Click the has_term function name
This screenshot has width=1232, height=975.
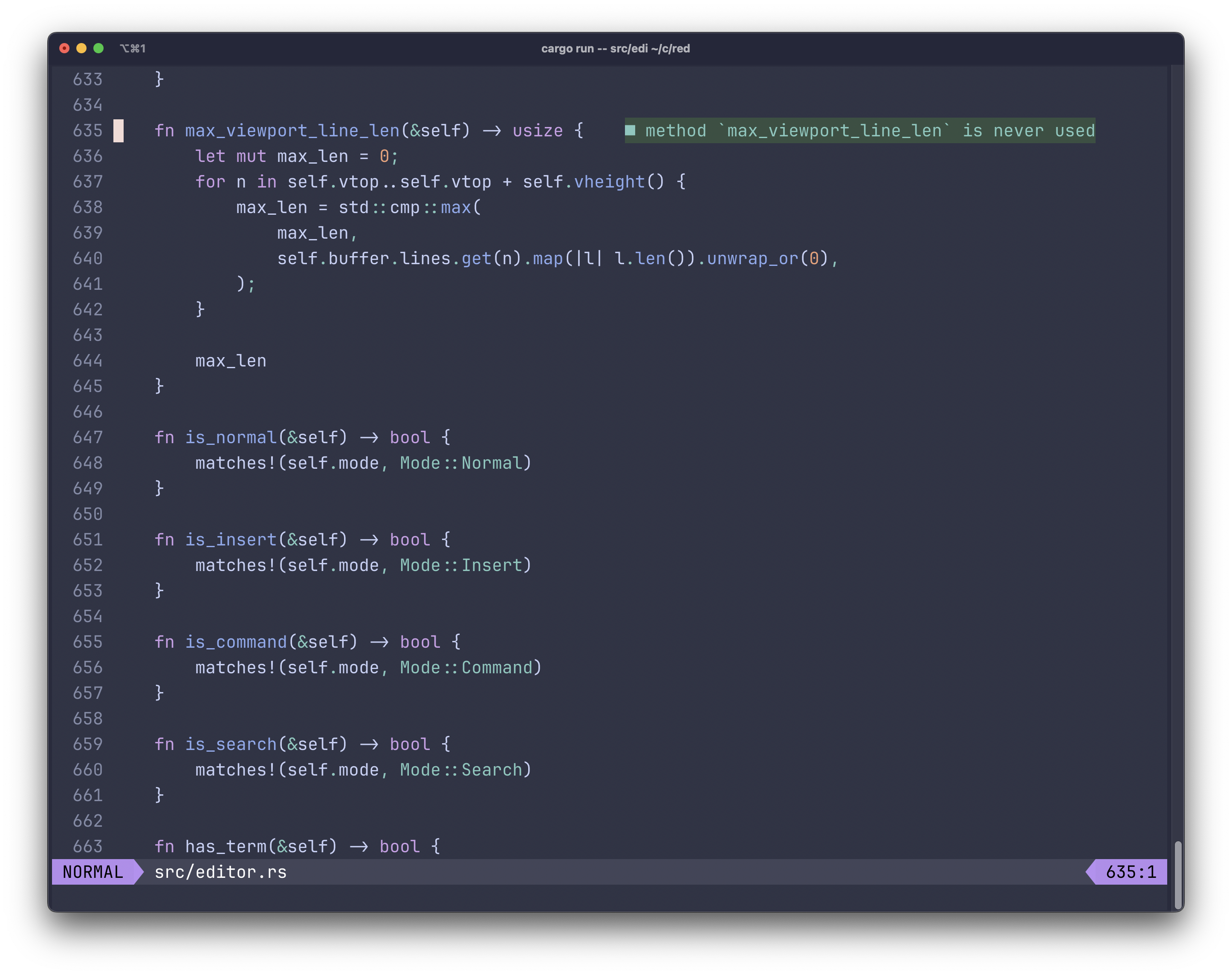click(226, 846)
